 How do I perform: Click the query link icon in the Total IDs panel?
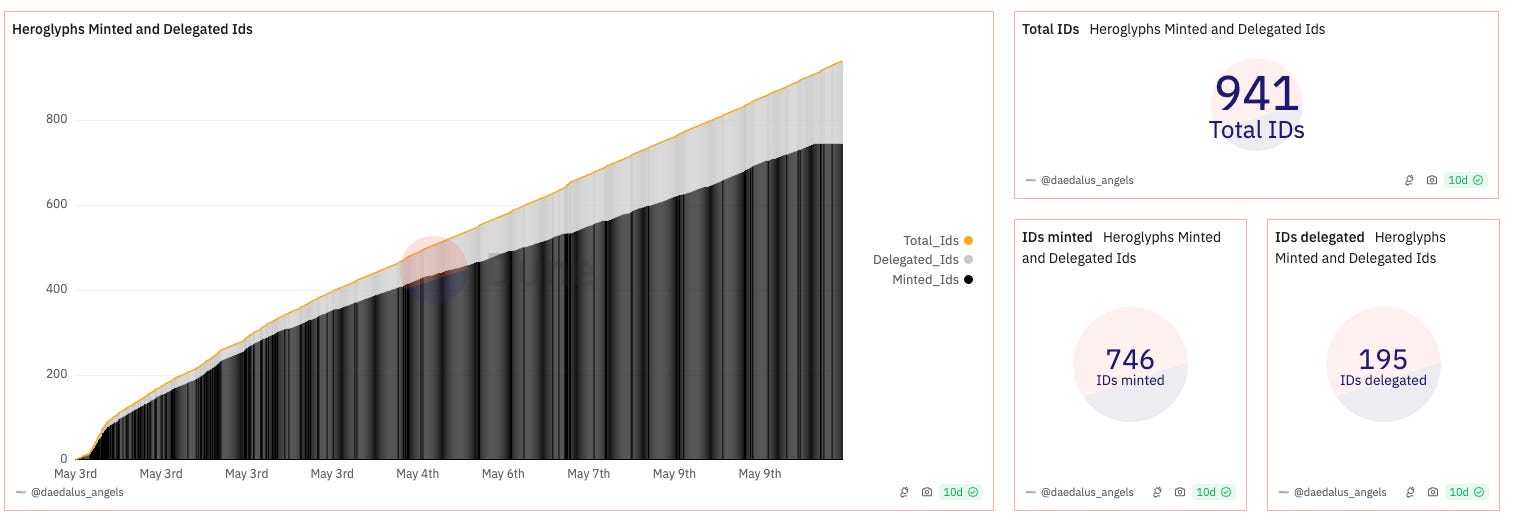click(x=1409, y=180)
